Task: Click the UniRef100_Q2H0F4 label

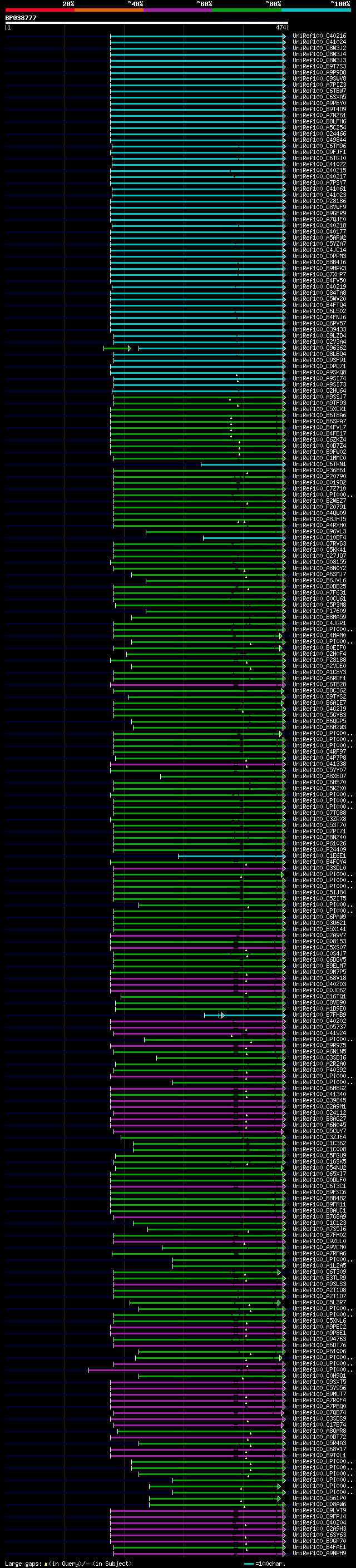Action: (319, 654)
